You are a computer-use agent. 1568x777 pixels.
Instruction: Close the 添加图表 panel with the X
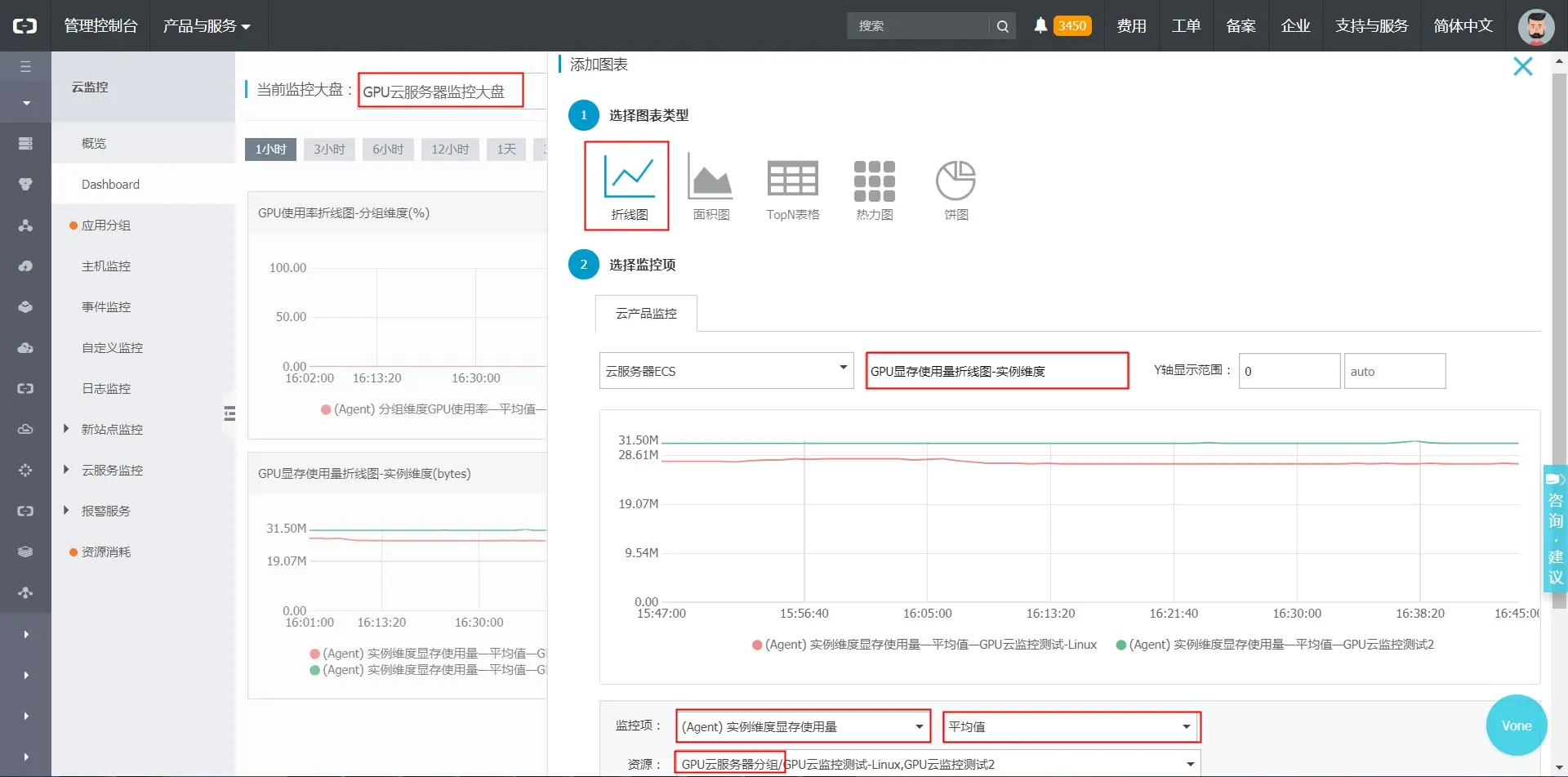tap(1523, 66)
